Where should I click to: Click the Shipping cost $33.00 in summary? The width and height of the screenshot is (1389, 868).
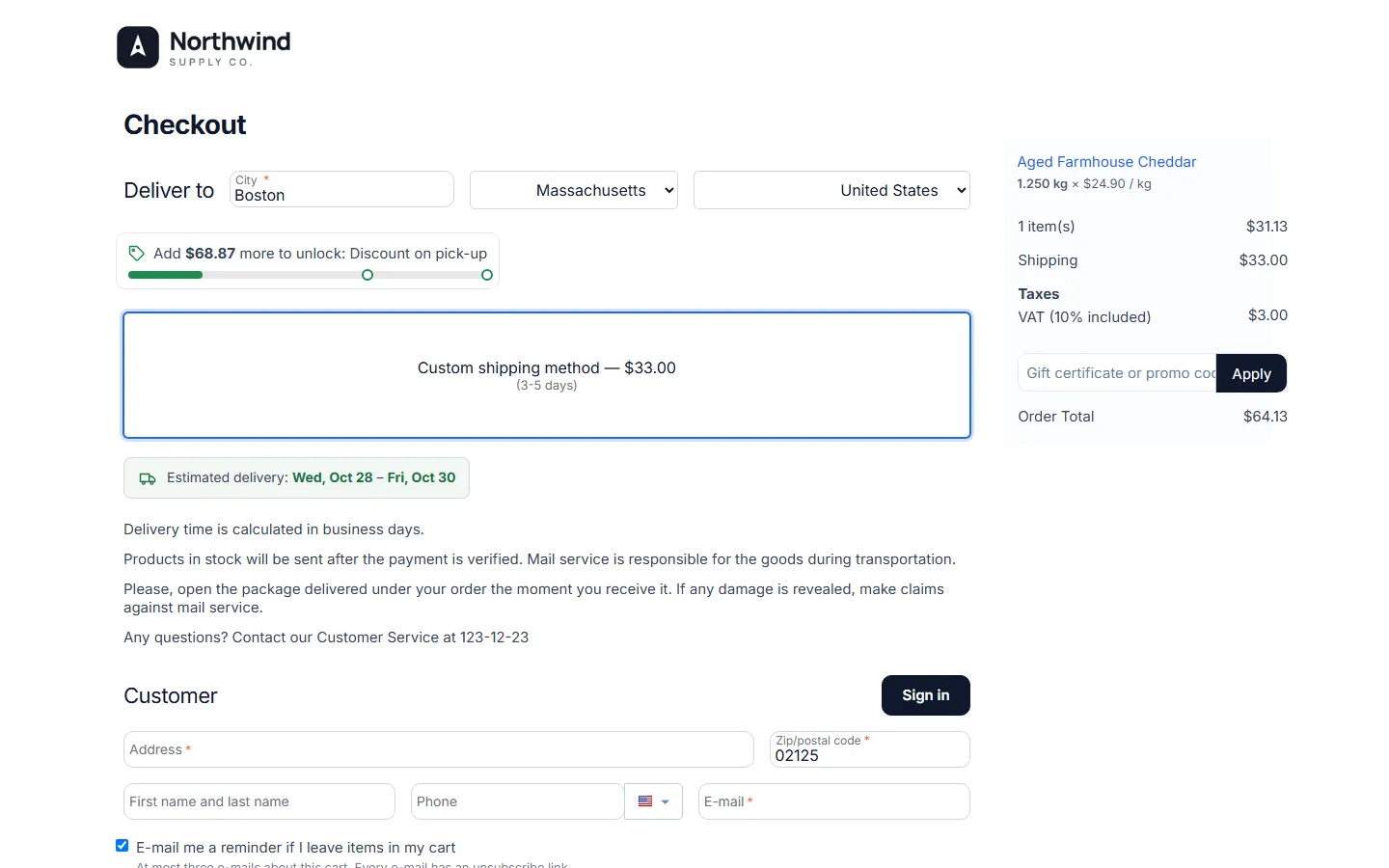point(1264,260)
